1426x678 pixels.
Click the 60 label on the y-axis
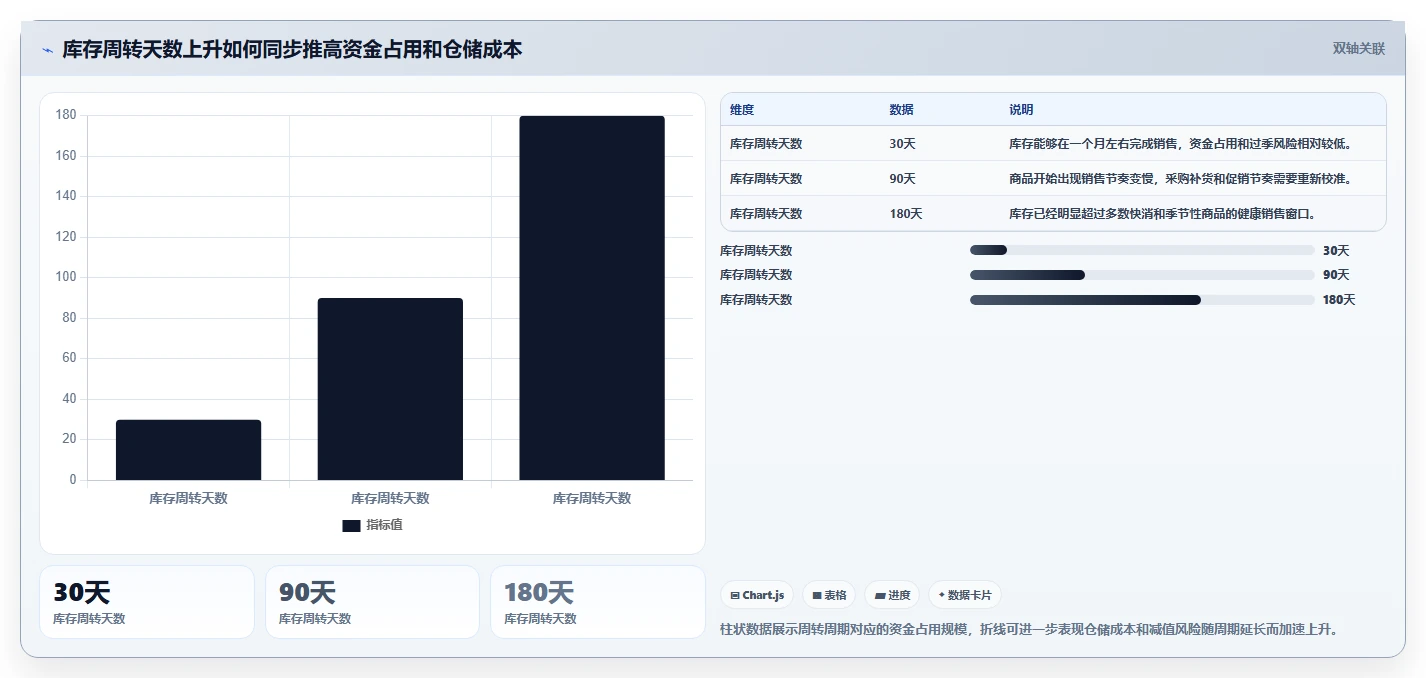[x=69, y=358]
